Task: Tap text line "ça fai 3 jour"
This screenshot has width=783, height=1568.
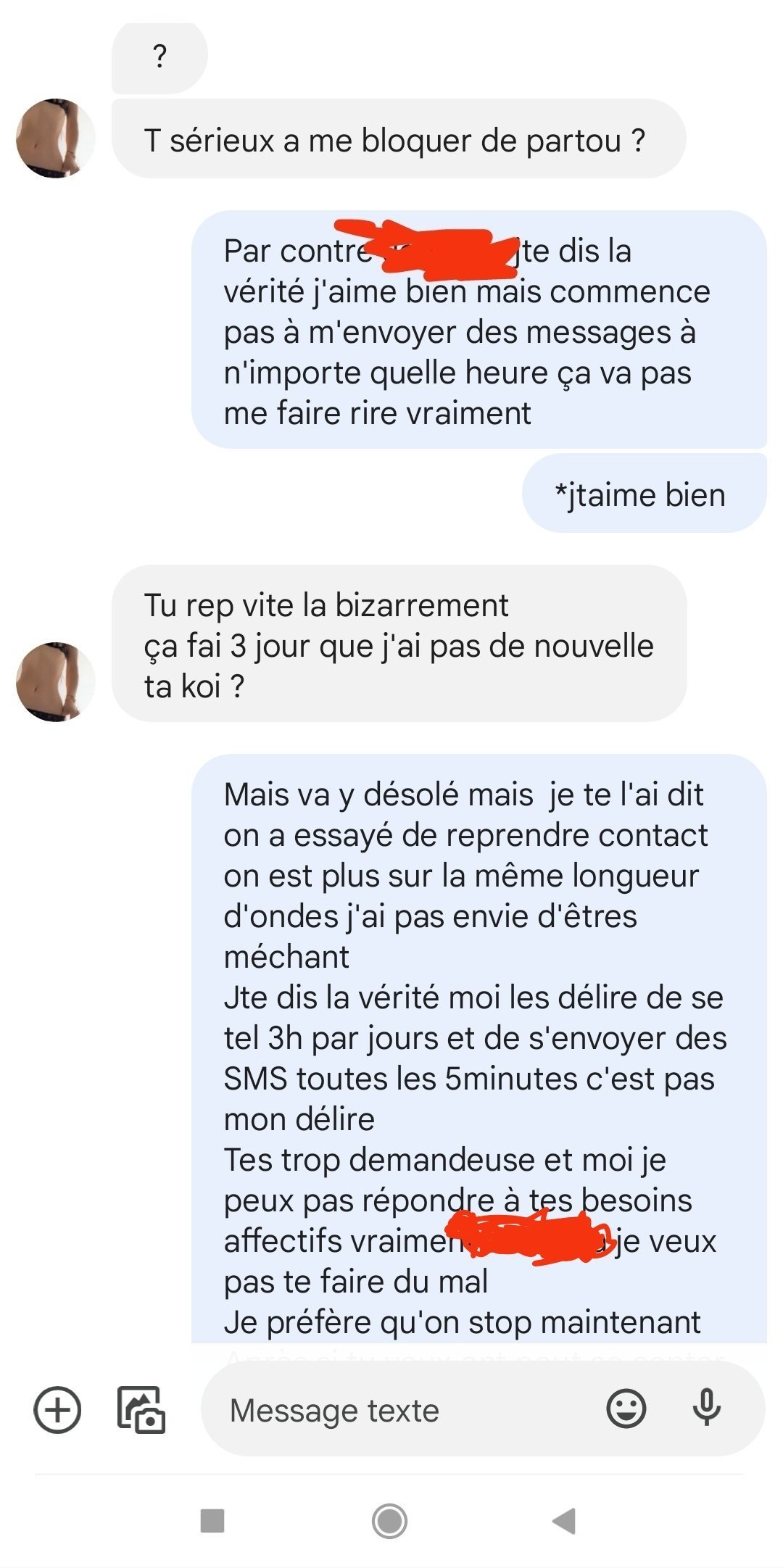Action: point(398,645)
